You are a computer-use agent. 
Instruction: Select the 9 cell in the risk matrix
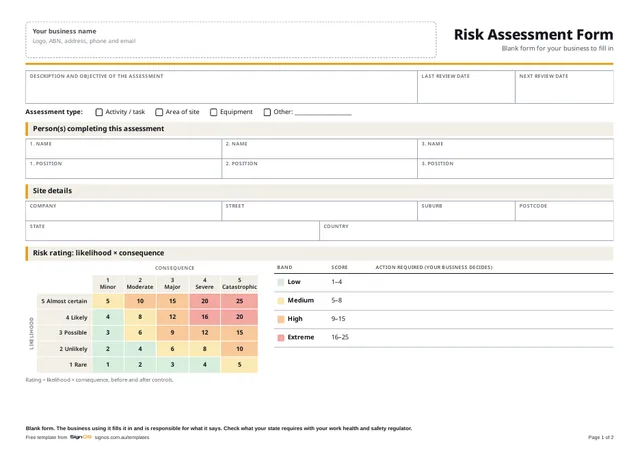coord(172,333)
